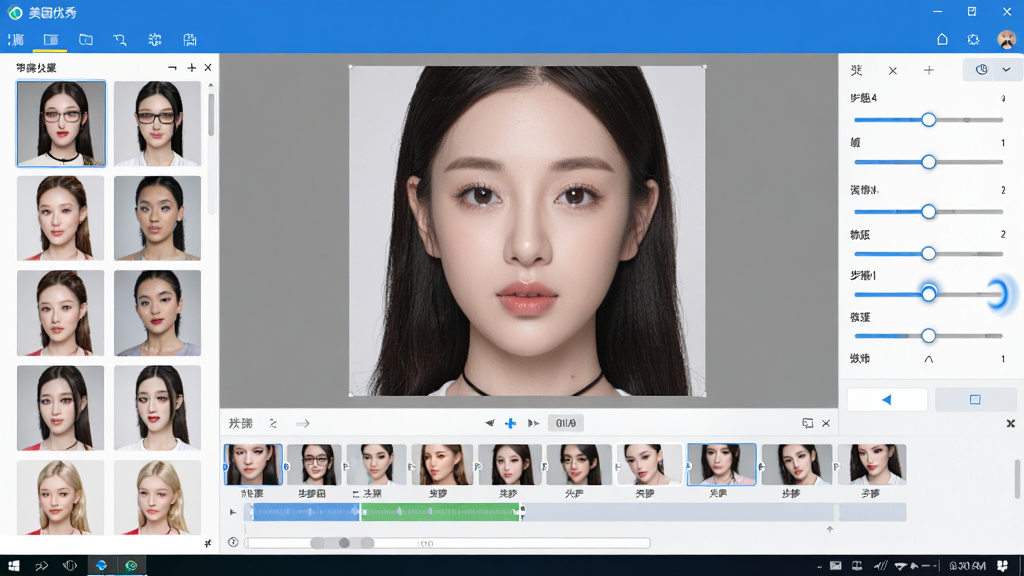The width and height of the screenshot is (1024, 576).
Task: Open the shield icon in the taskbar
Action: [x=70, y=566]
